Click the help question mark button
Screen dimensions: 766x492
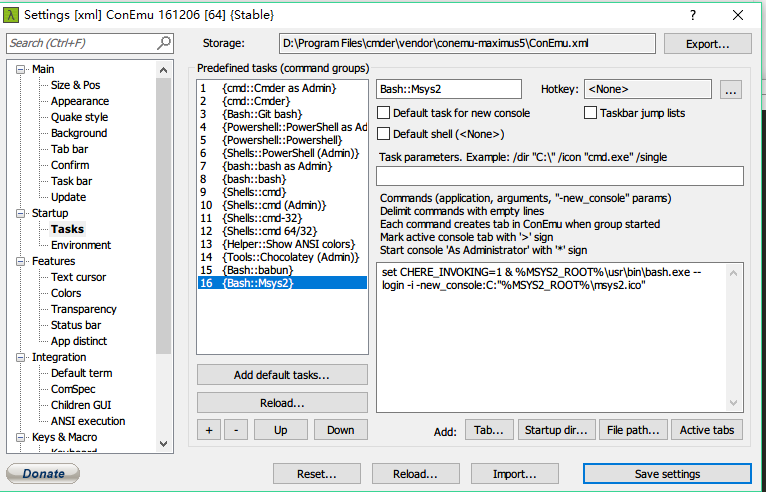(x=693, y=15)
